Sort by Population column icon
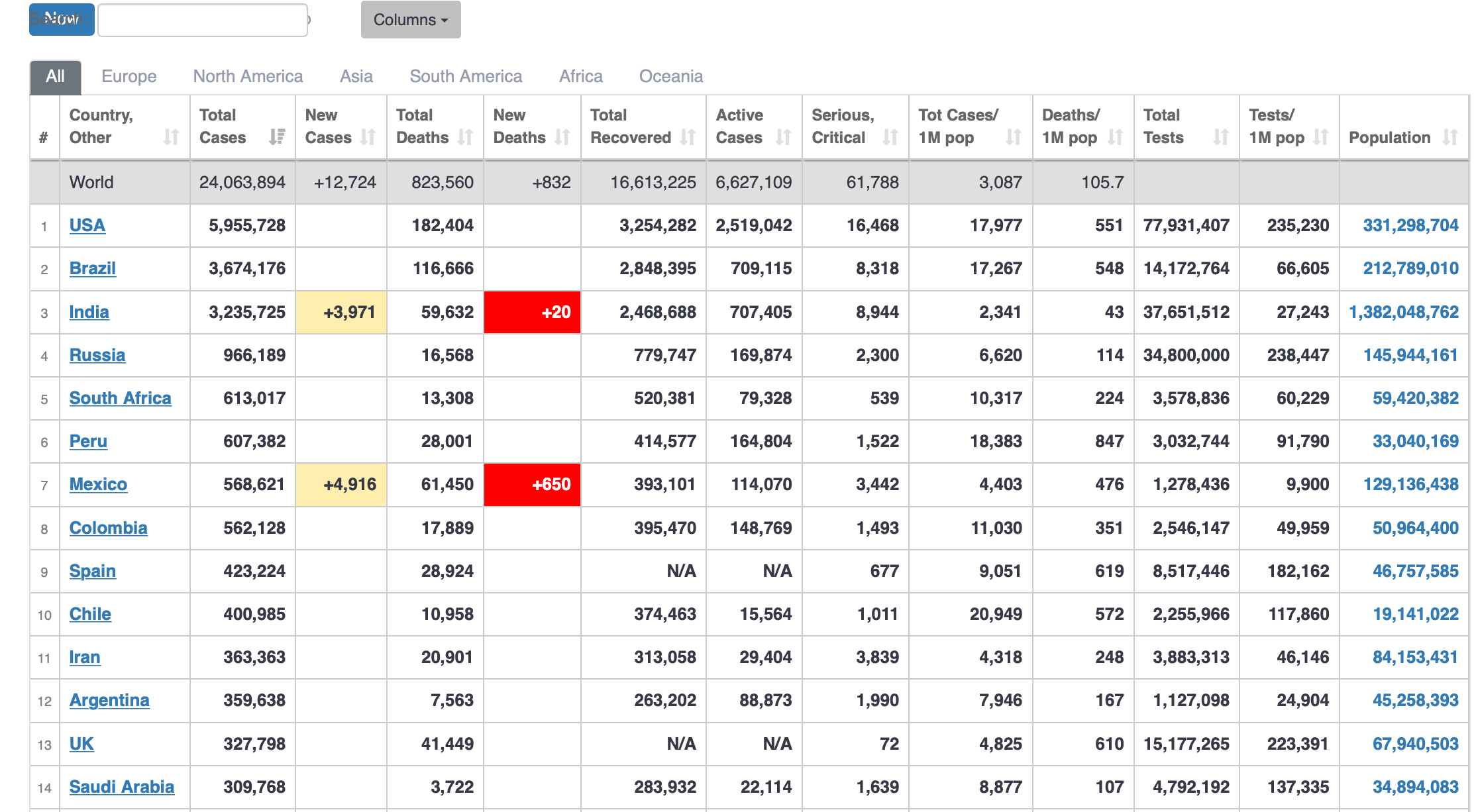Image resolution: width=1476 pixels, height=812 pixels. point(1450,136)
